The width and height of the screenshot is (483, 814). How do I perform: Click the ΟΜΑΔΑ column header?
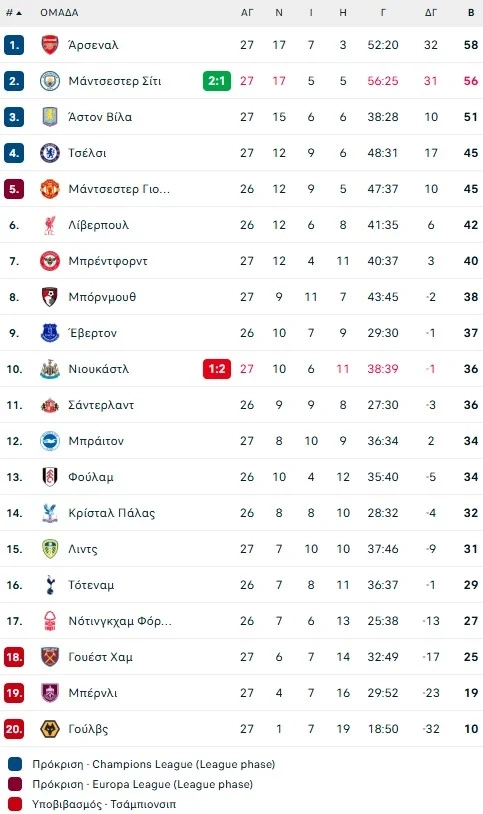point(59,12)
